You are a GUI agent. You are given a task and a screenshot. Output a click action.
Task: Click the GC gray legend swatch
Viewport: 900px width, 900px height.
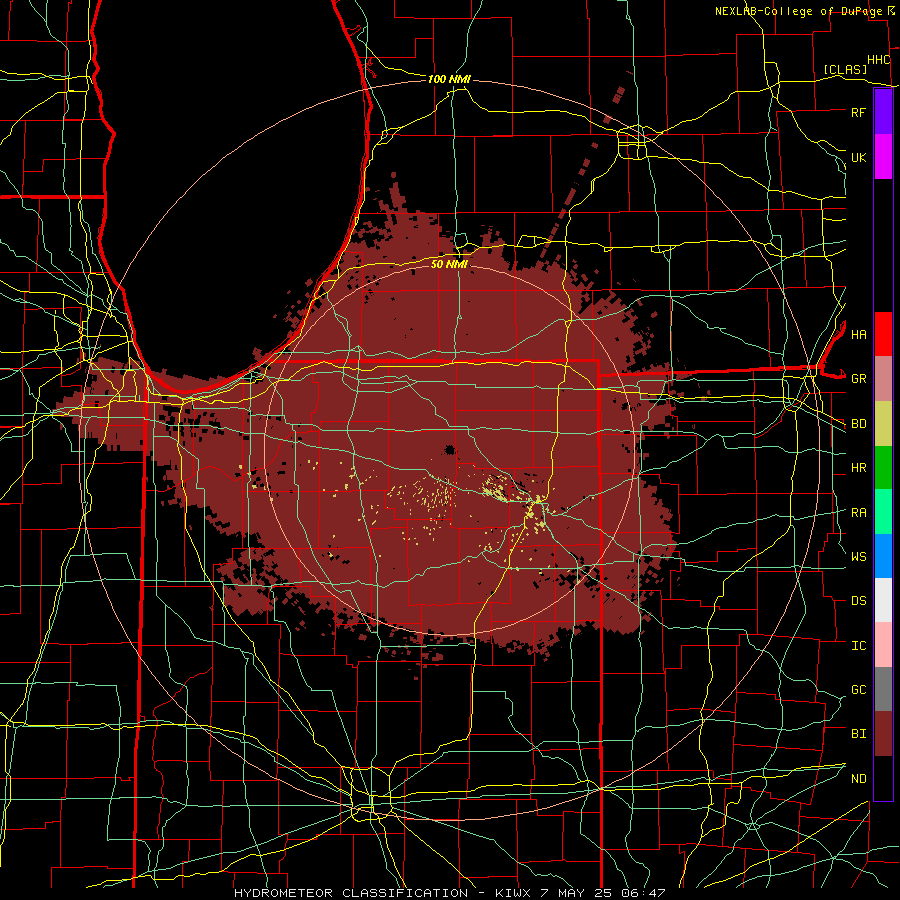coord(883,689)
